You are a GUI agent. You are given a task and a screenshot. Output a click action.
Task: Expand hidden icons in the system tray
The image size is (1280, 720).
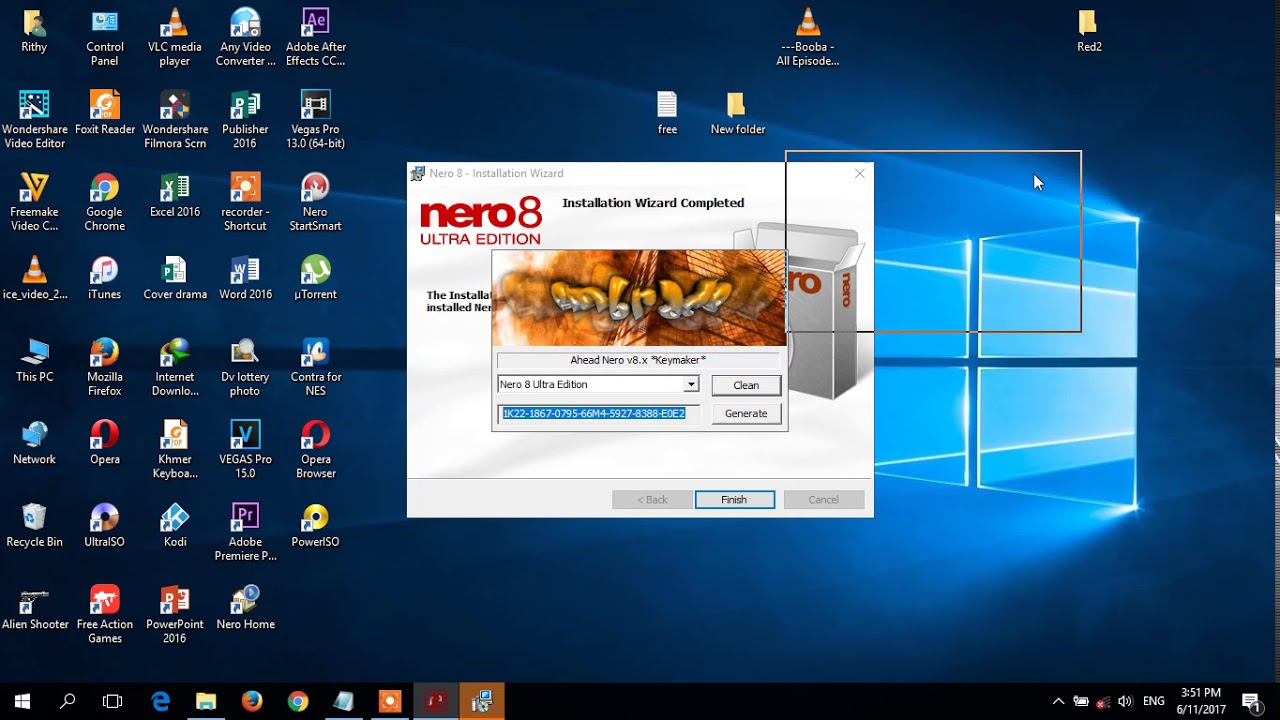[x=1057, y=700]
